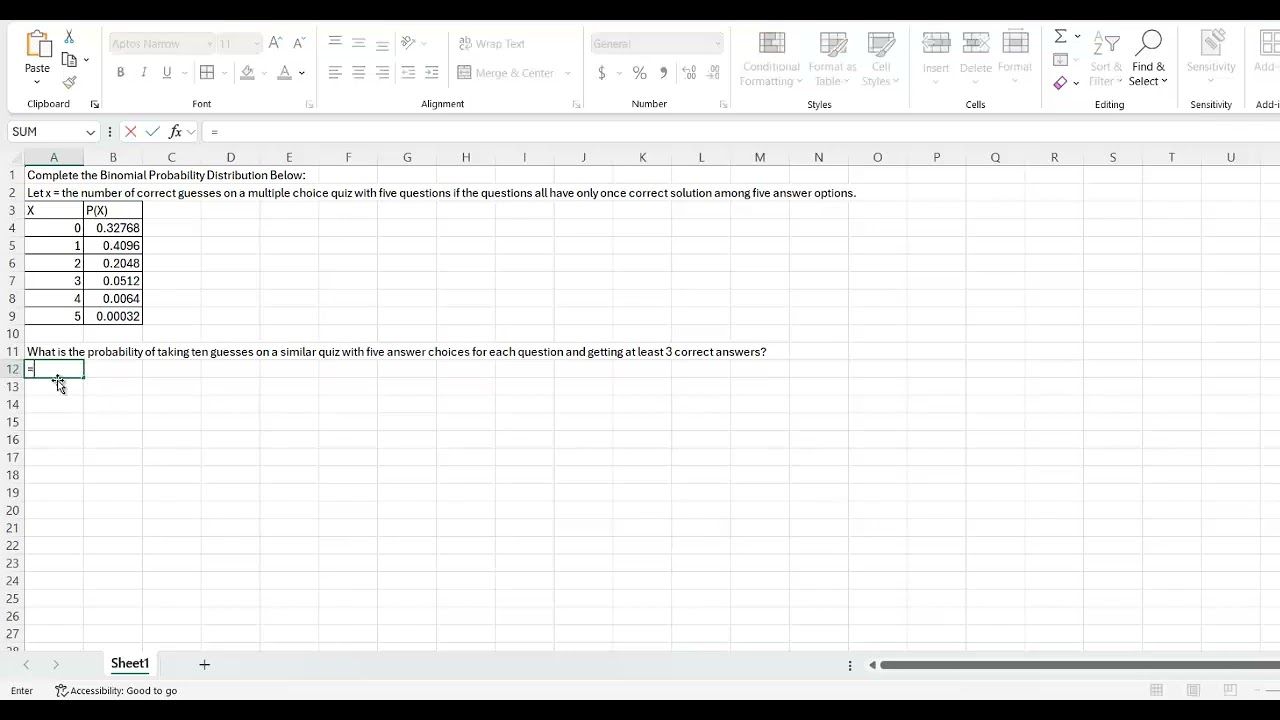Toggle Underline formatting
1280x720 pixels.
point(167,72)
